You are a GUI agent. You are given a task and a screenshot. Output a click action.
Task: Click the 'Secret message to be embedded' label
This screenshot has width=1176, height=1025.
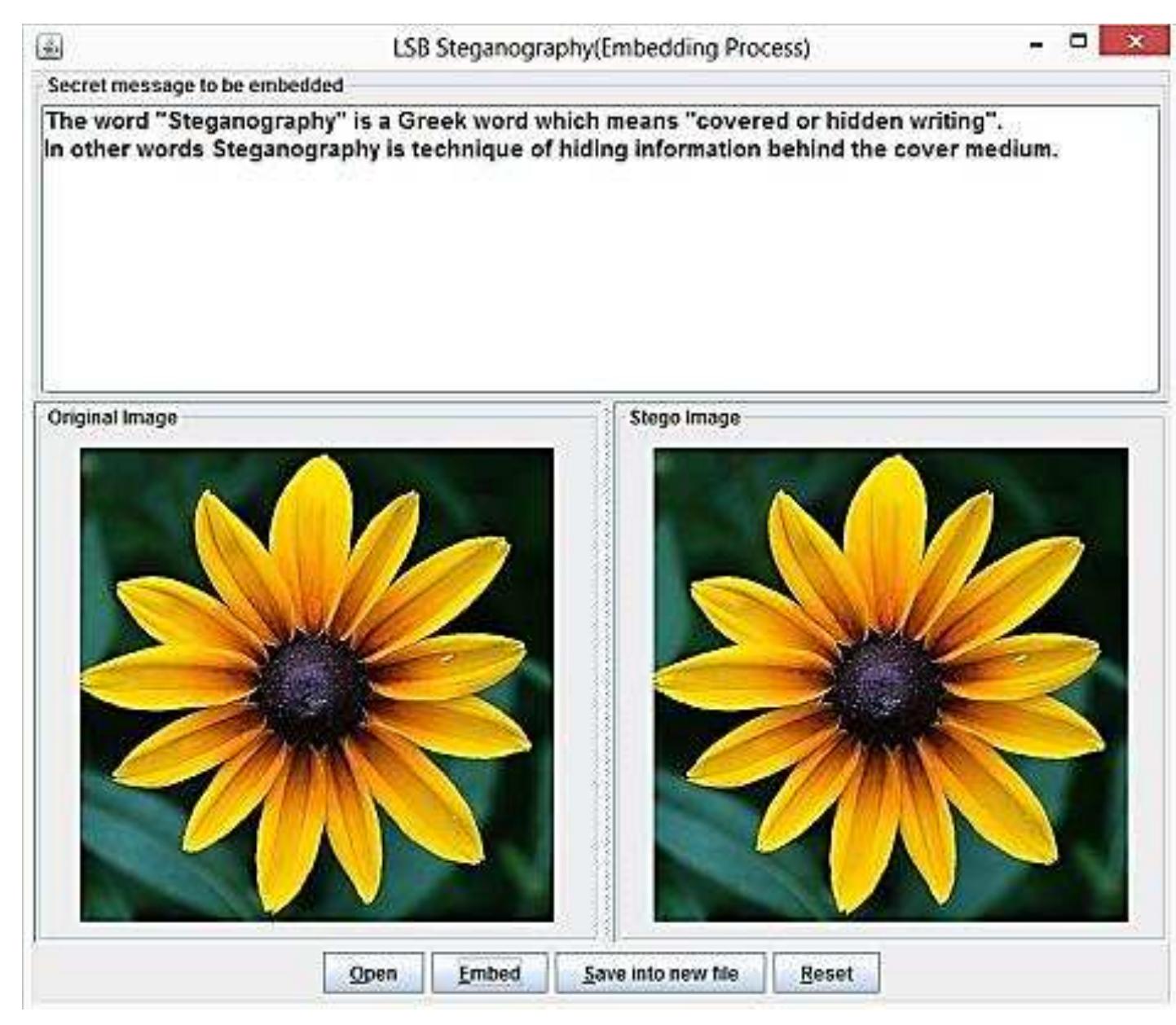195,85
